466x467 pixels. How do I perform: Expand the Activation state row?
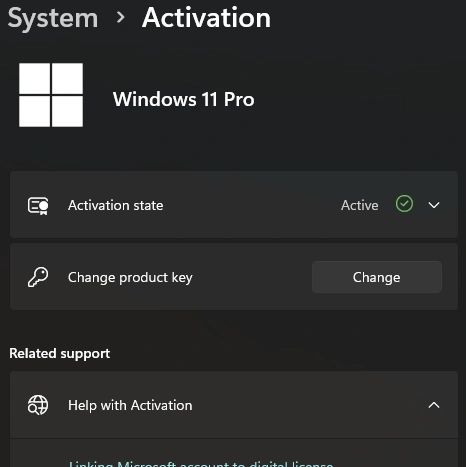pyautogui.click(x=234, y=205)
